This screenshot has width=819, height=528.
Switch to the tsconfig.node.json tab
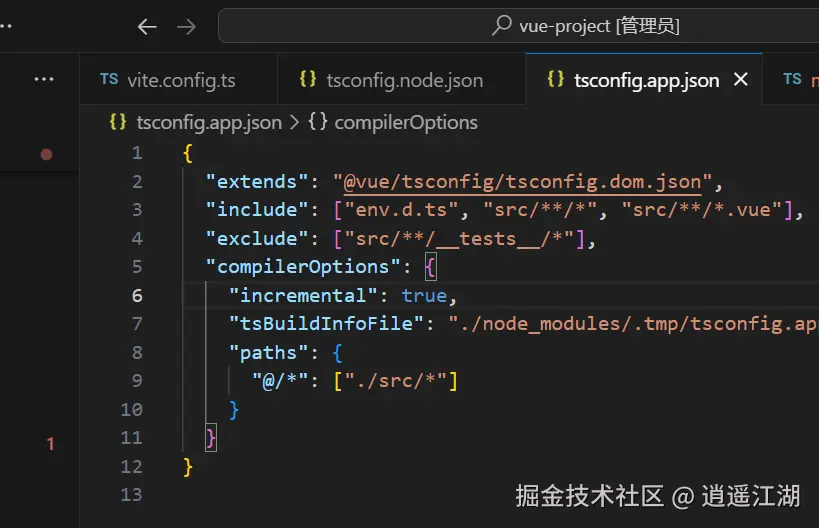tap(403, 80)
